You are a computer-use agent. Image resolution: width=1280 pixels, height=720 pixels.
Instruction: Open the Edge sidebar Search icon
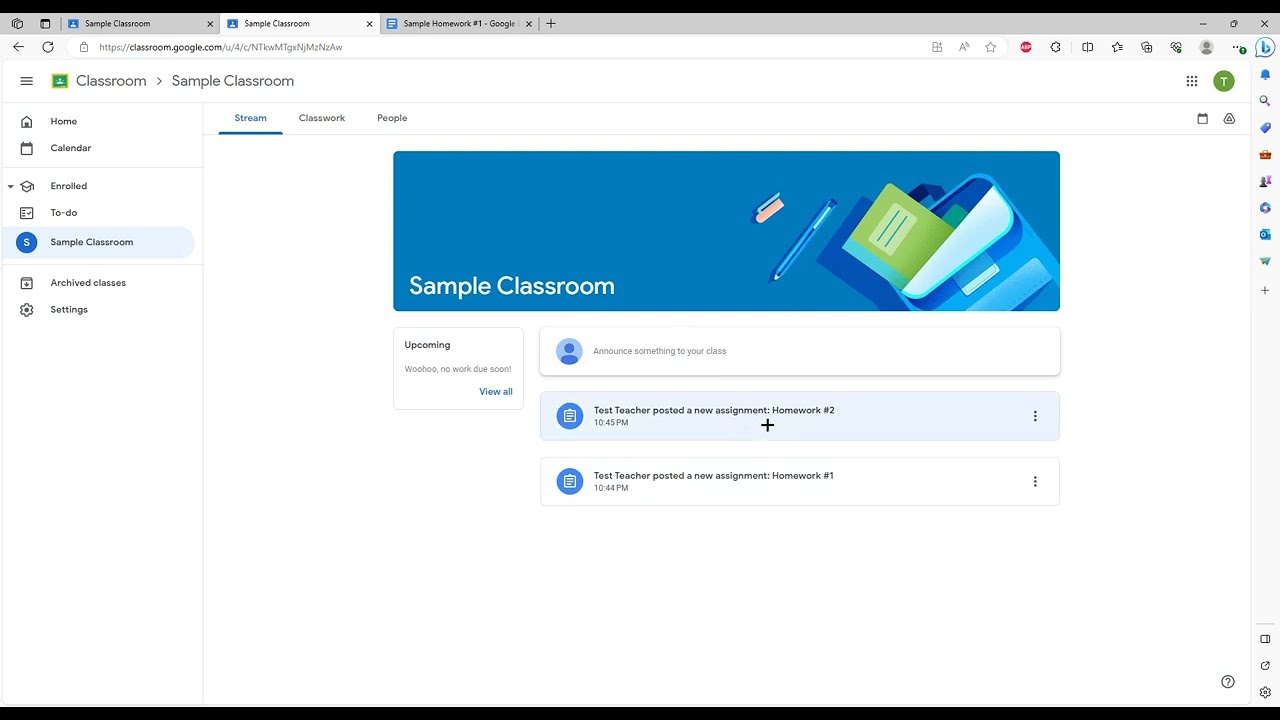click(1265, 101)
